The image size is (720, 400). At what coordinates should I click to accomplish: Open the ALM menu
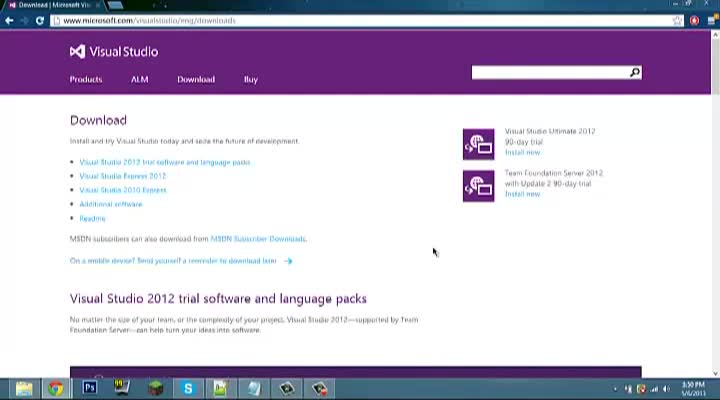pyautogui.click(x=140, y=79)
